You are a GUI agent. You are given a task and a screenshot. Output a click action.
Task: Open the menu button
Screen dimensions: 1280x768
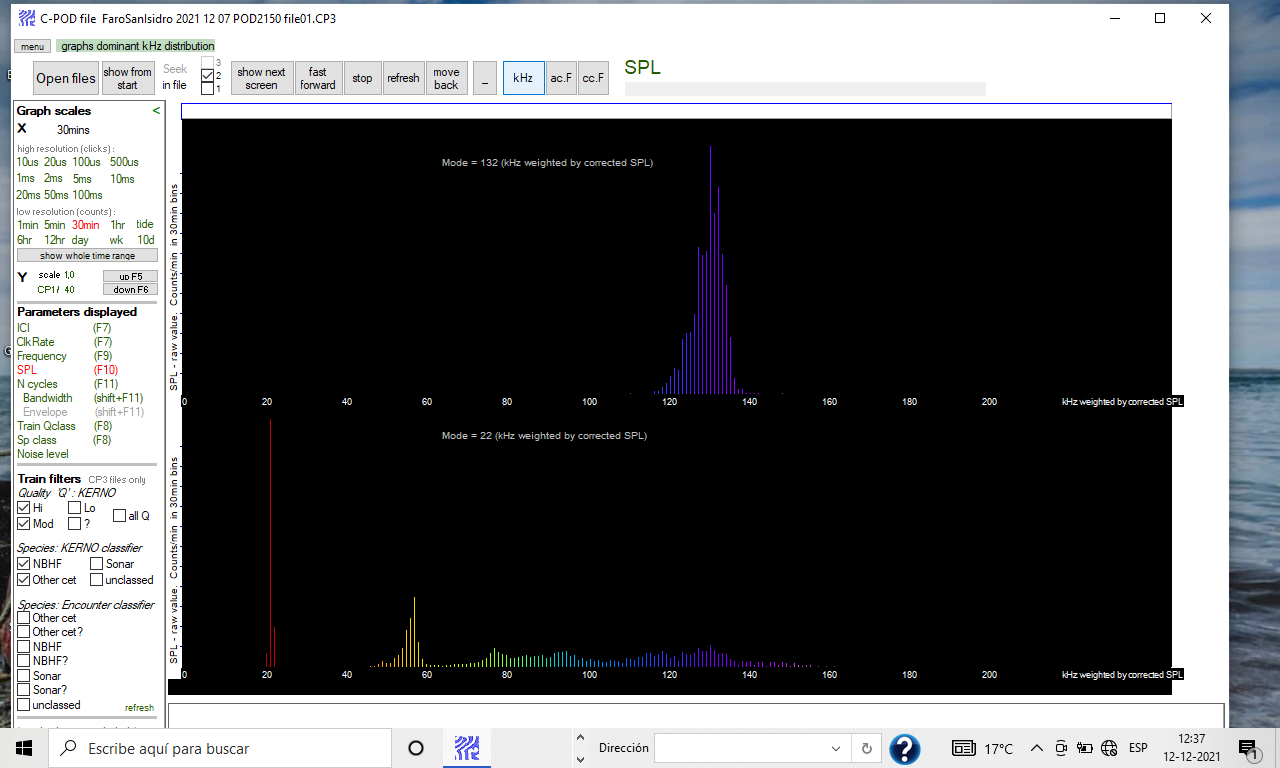click(32, 46)
